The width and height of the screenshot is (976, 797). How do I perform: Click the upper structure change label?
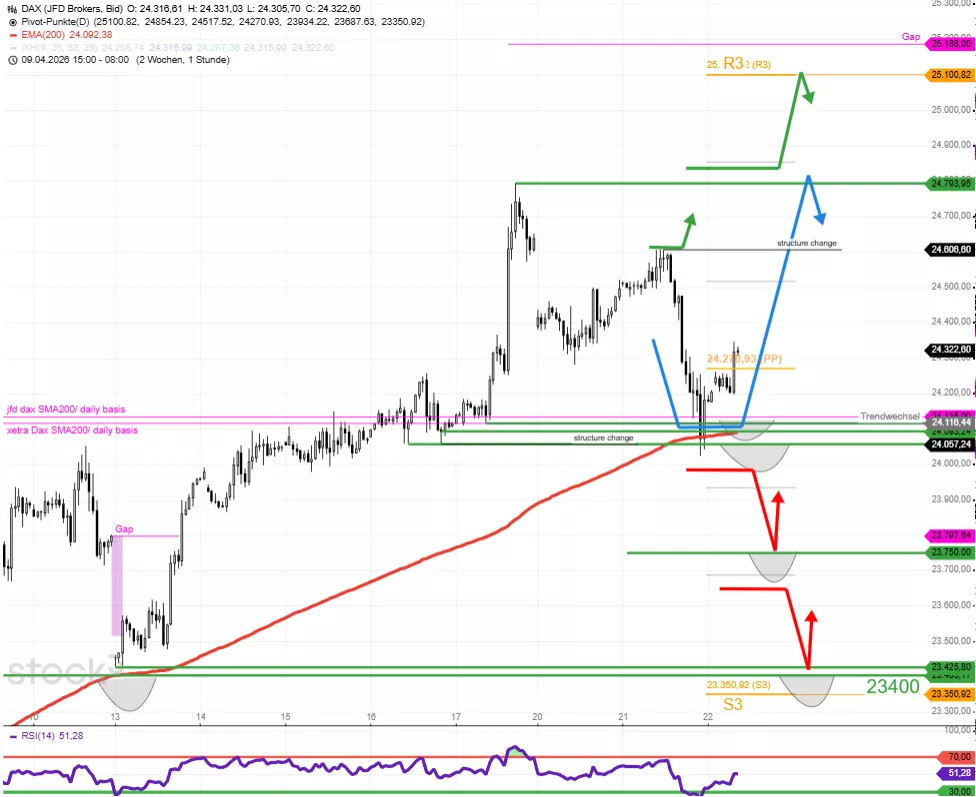807,243
